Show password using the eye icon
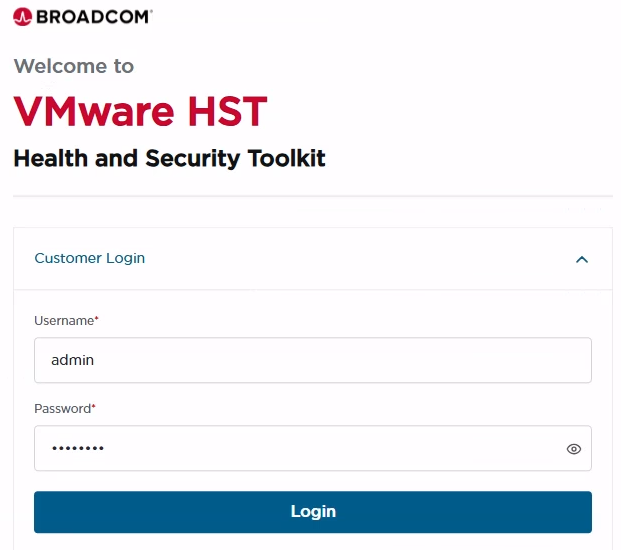 [573, 449]
